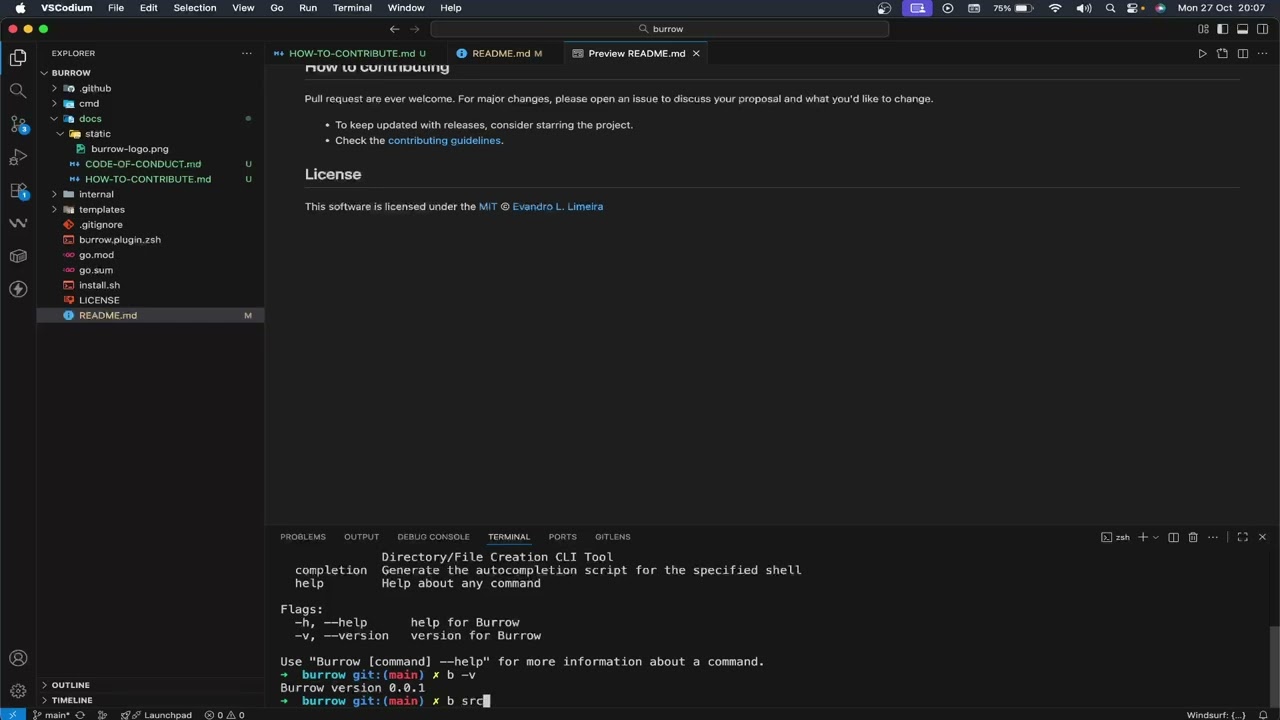This screenshot has width=1280, height=720.
Task: Open the contributing guidelines link
Action: coord(444,141)
